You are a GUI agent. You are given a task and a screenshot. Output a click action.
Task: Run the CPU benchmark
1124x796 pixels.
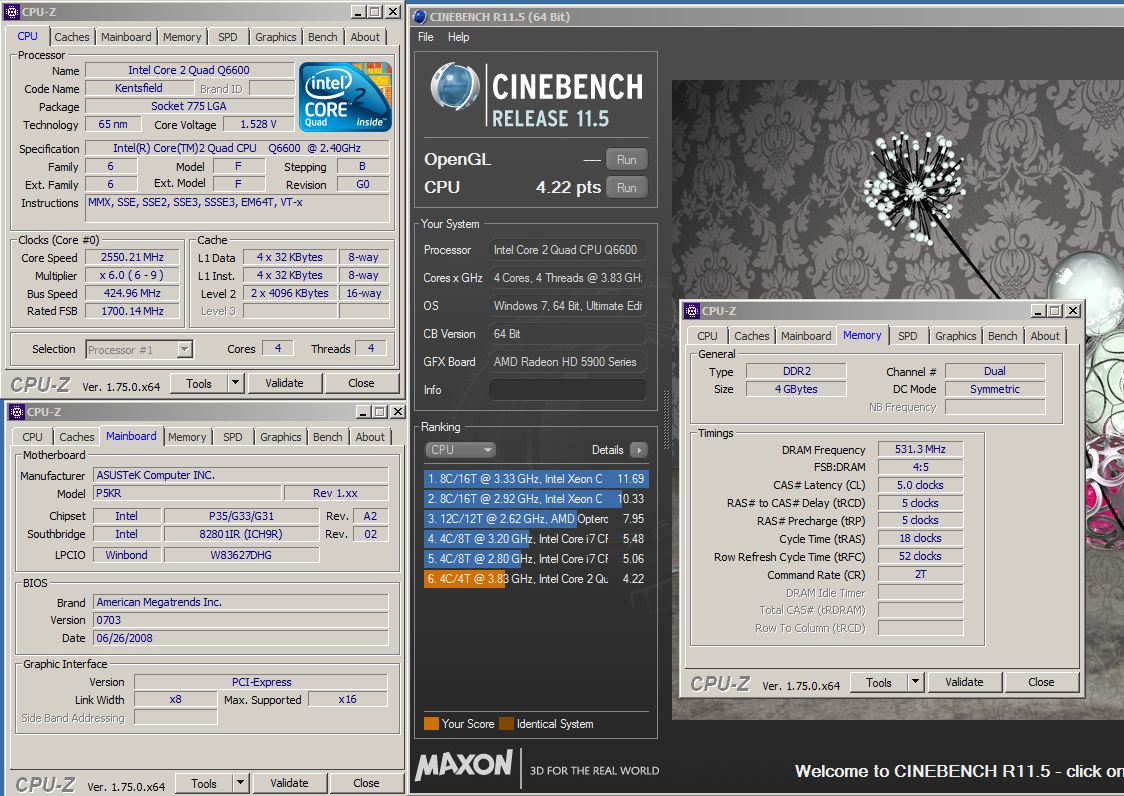coord(627,187)
